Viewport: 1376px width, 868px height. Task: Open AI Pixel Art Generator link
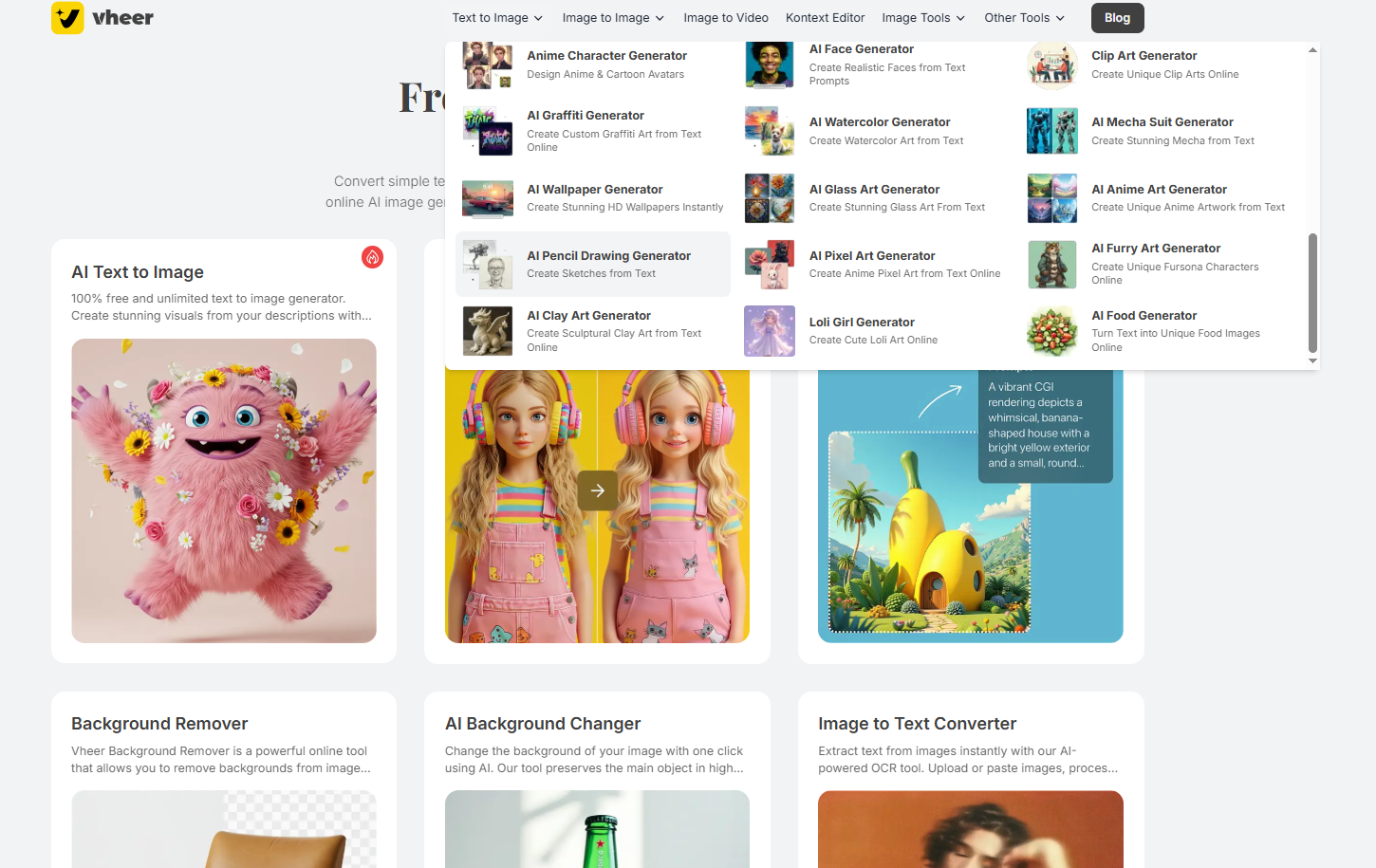[x=872, y=256]
